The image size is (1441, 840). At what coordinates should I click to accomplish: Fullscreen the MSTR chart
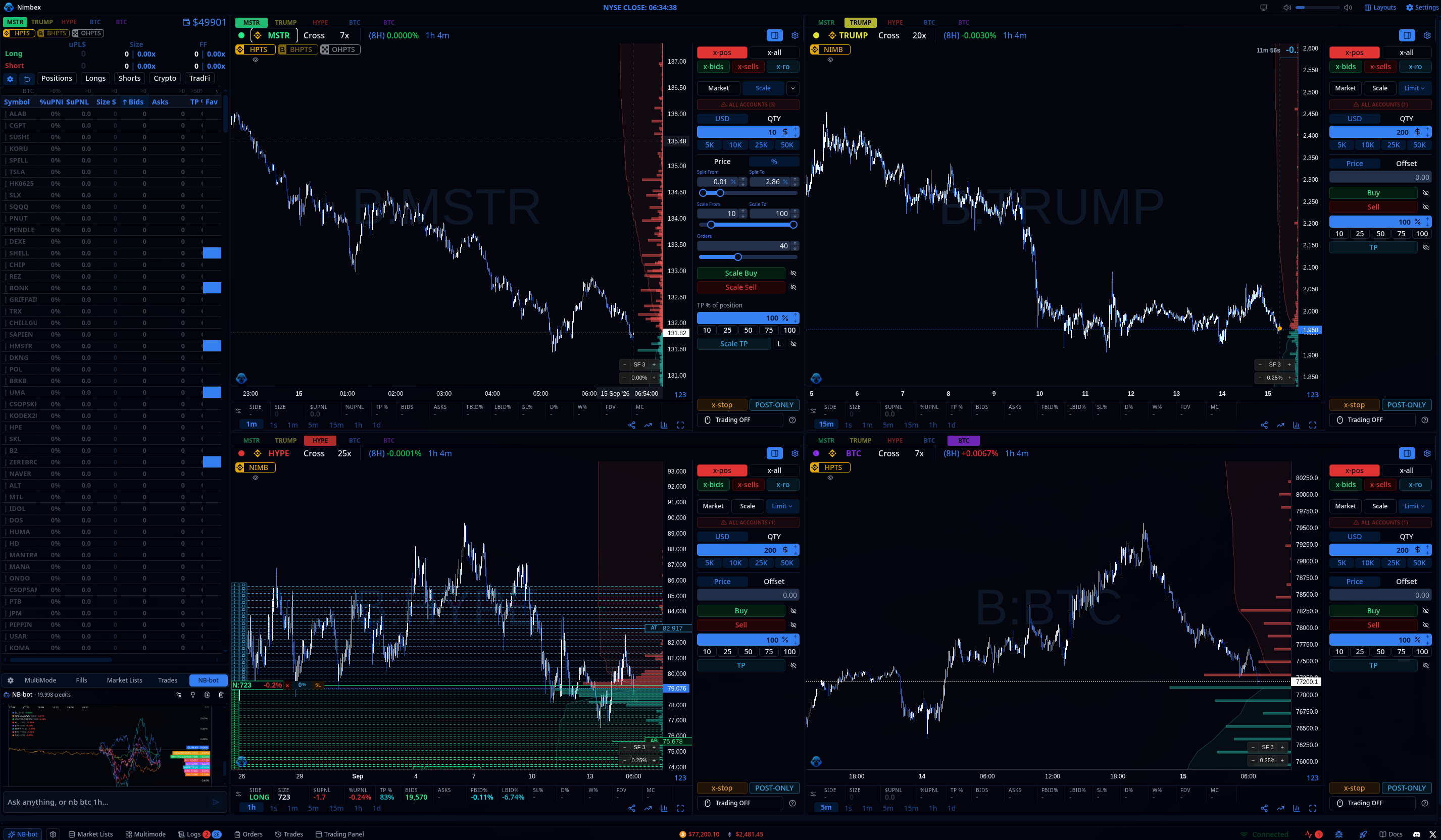680,425
